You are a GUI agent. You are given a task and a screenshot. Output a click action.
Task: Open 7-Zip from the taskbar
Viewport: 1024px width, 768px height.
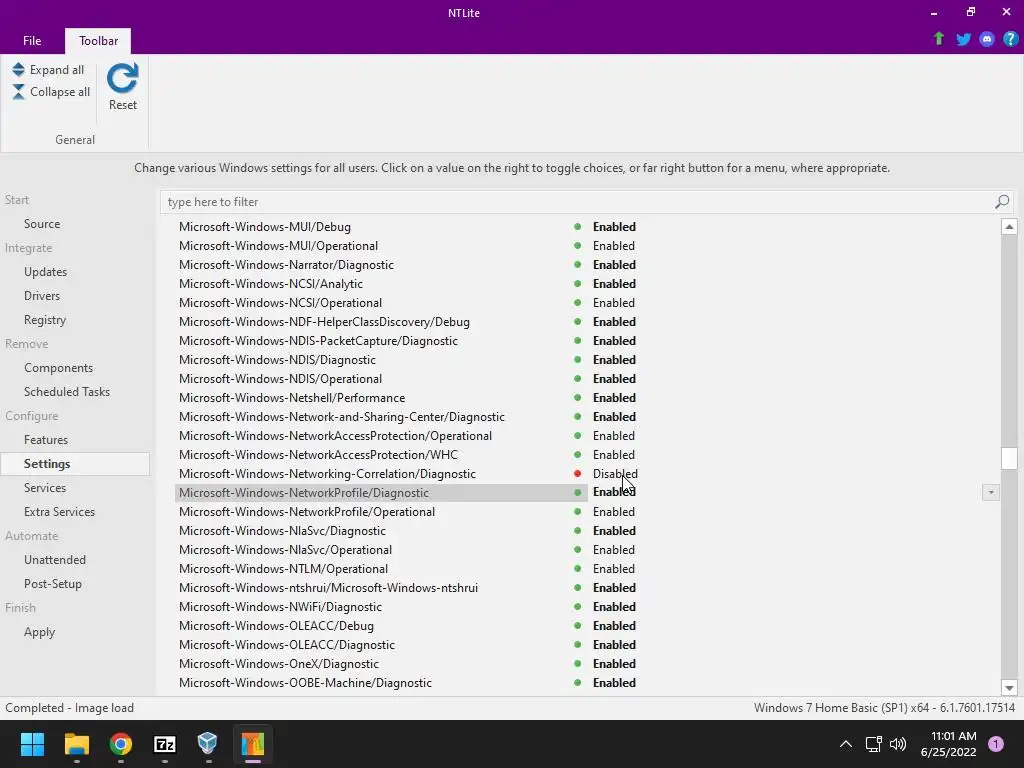point(165,743)
